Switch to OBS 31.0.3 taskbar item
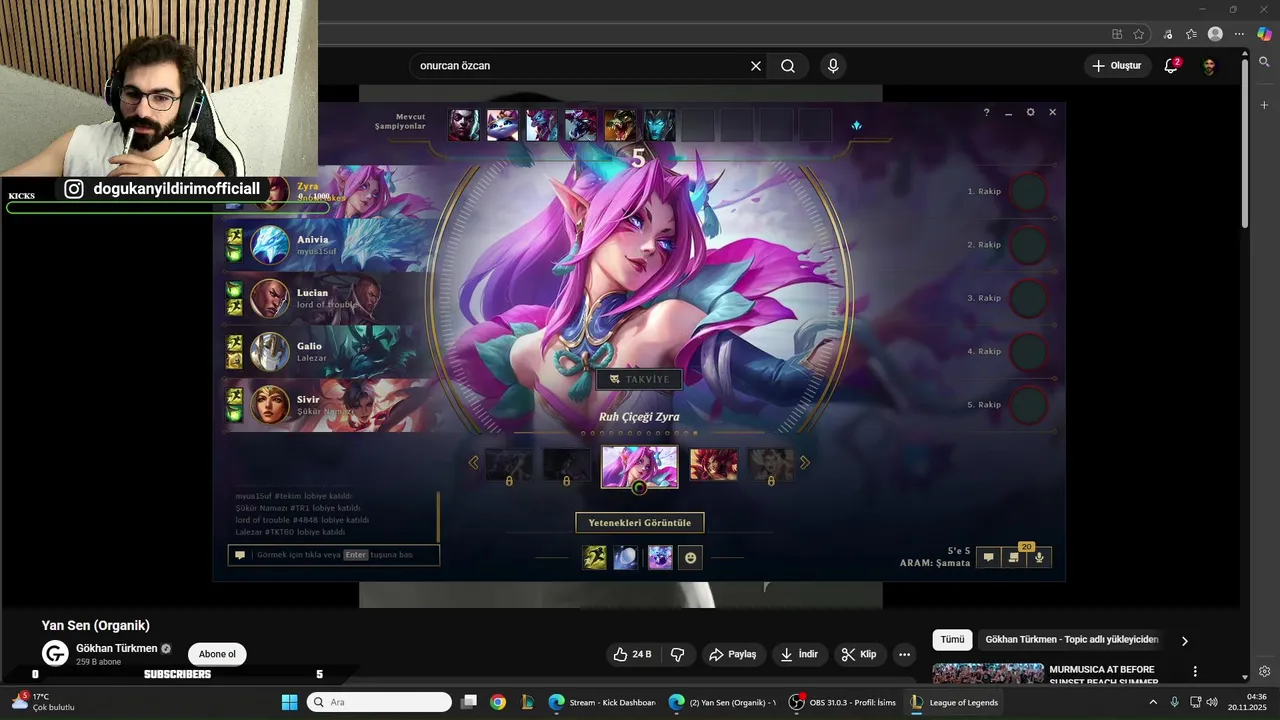Screen dimensions: 1280x720 tap(842, 702)
